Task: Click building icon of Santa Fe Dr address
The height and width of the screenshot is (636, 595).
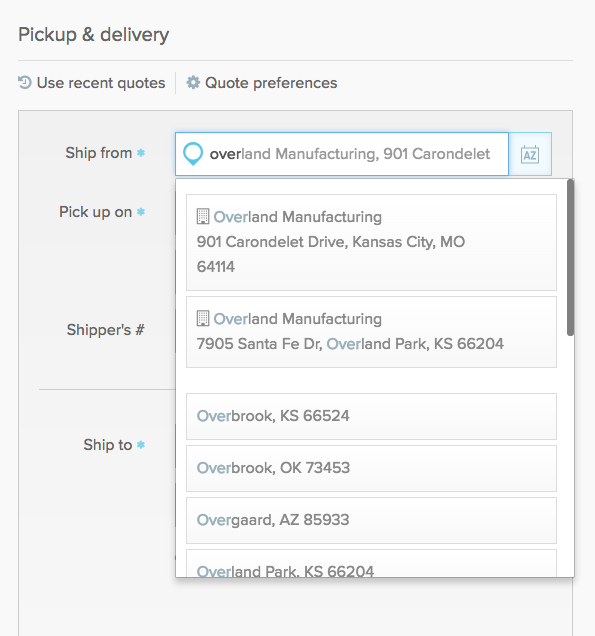Action: 203,318
